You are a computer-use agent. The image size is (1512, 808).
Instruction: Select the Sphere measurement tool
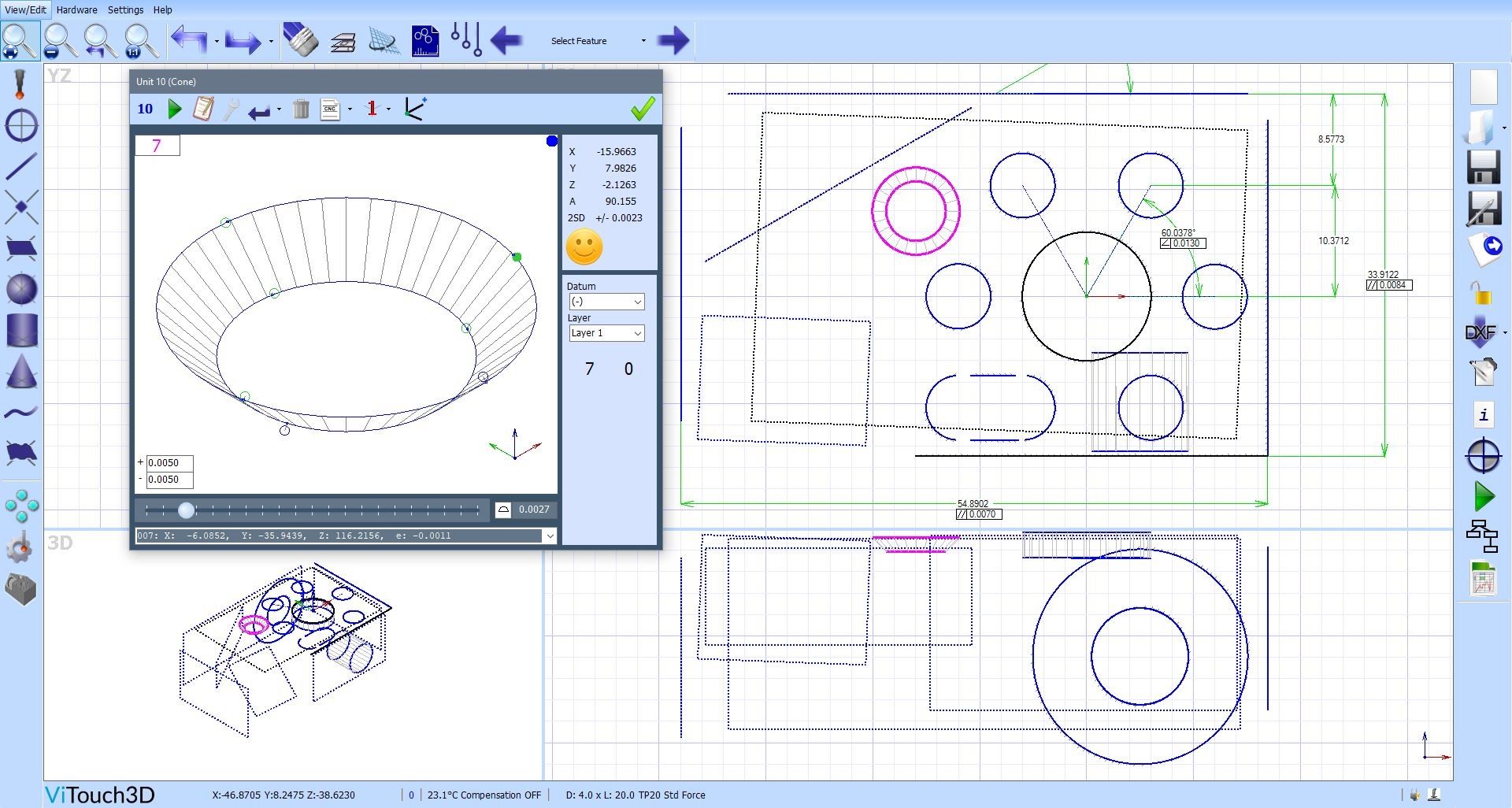pos(21,289)
